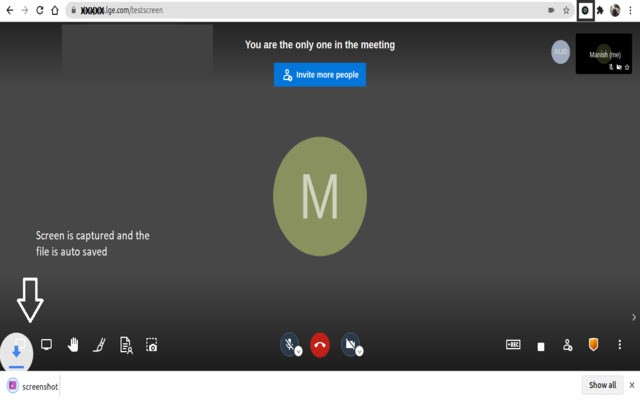Open the participants panel icon
This screenshot has height=400, width=640.
click(x=568, y=345)
